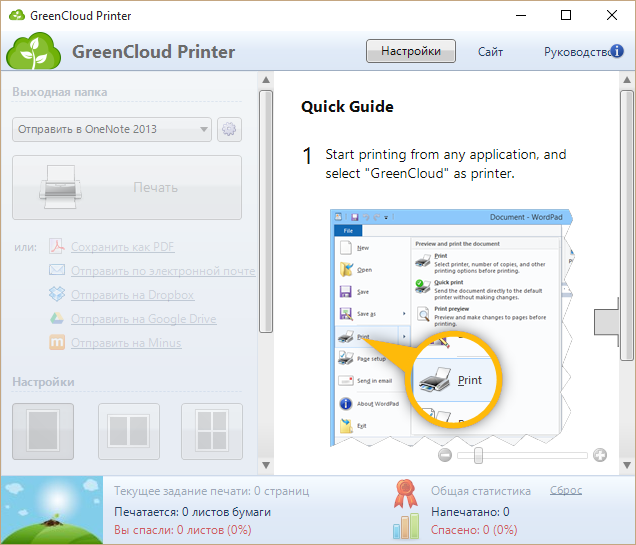The height and width of the screenshot is (545, 636).
Task: Expand the side panel handle on right edge
Action: [x=606, y=324]
